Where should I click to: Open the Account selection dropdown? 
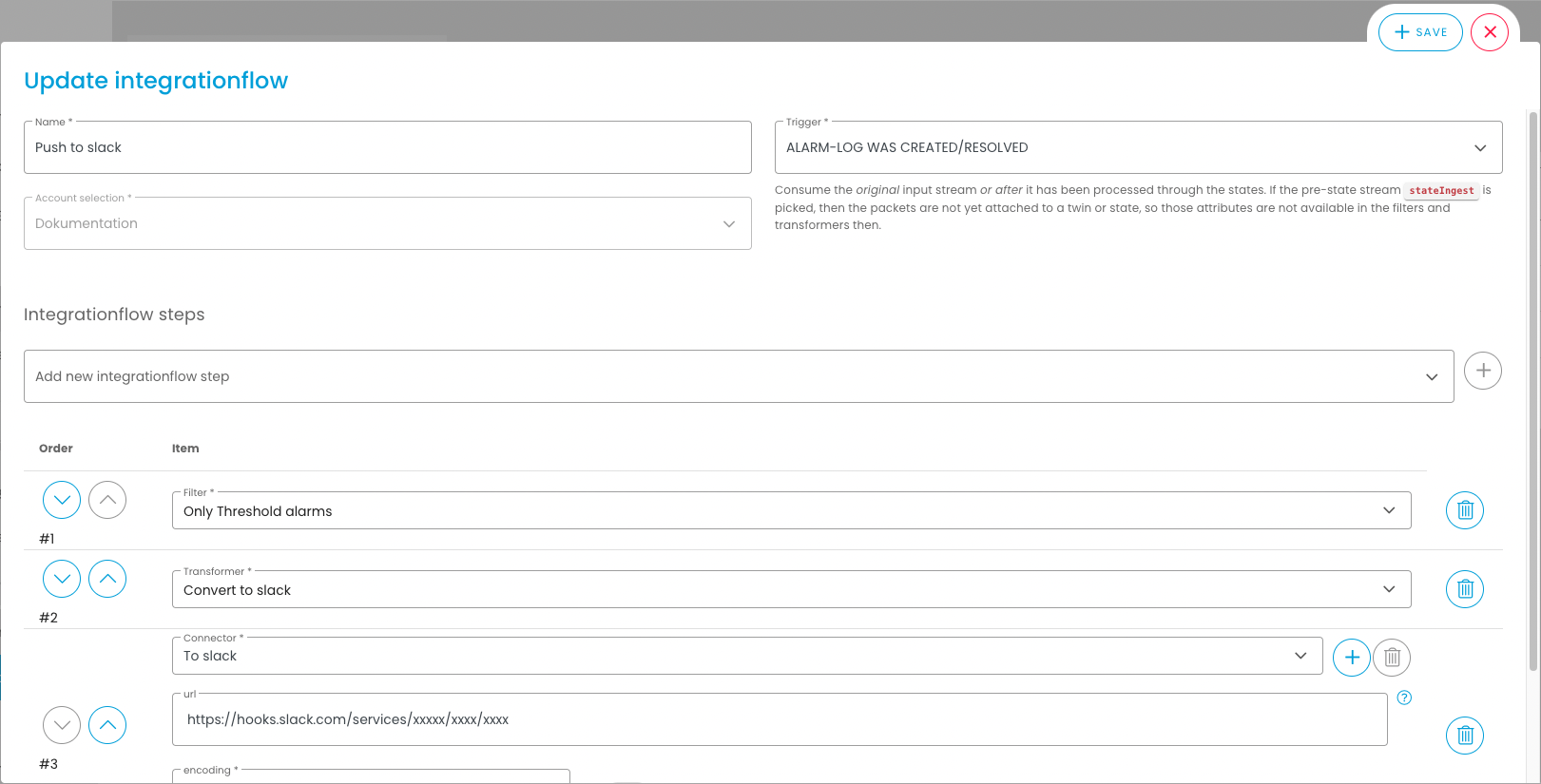click(x=387, y=224)
